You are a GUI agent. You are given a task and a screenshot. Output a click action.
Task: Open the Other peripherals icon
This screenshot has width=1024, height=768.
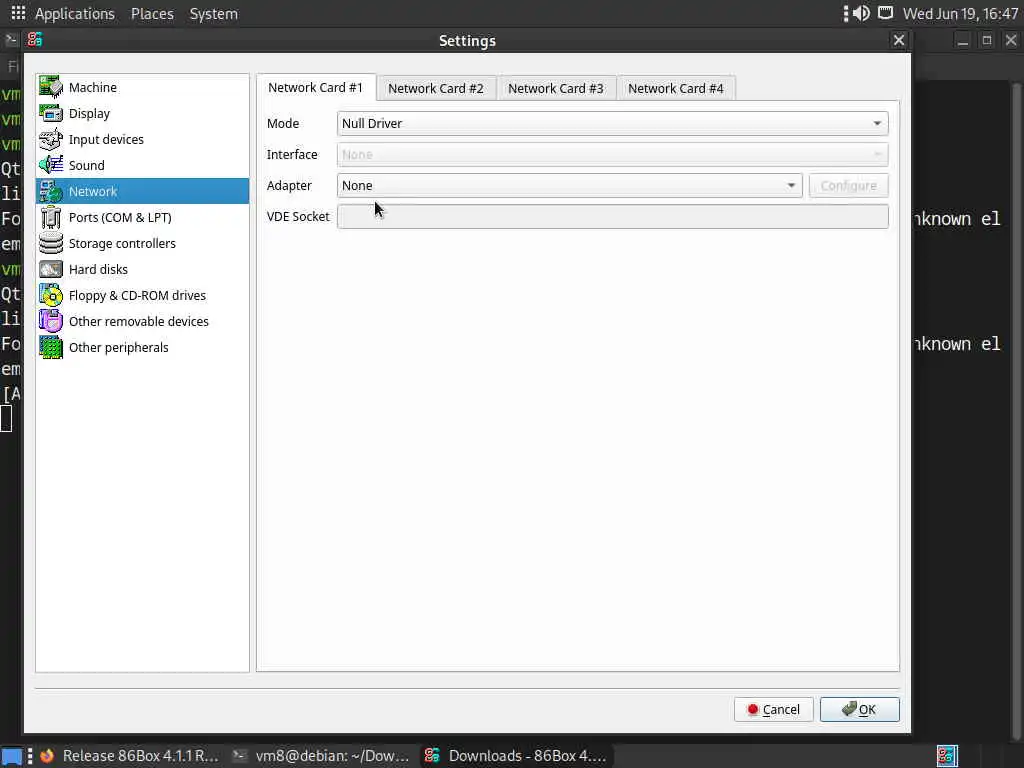click(51, 347)
